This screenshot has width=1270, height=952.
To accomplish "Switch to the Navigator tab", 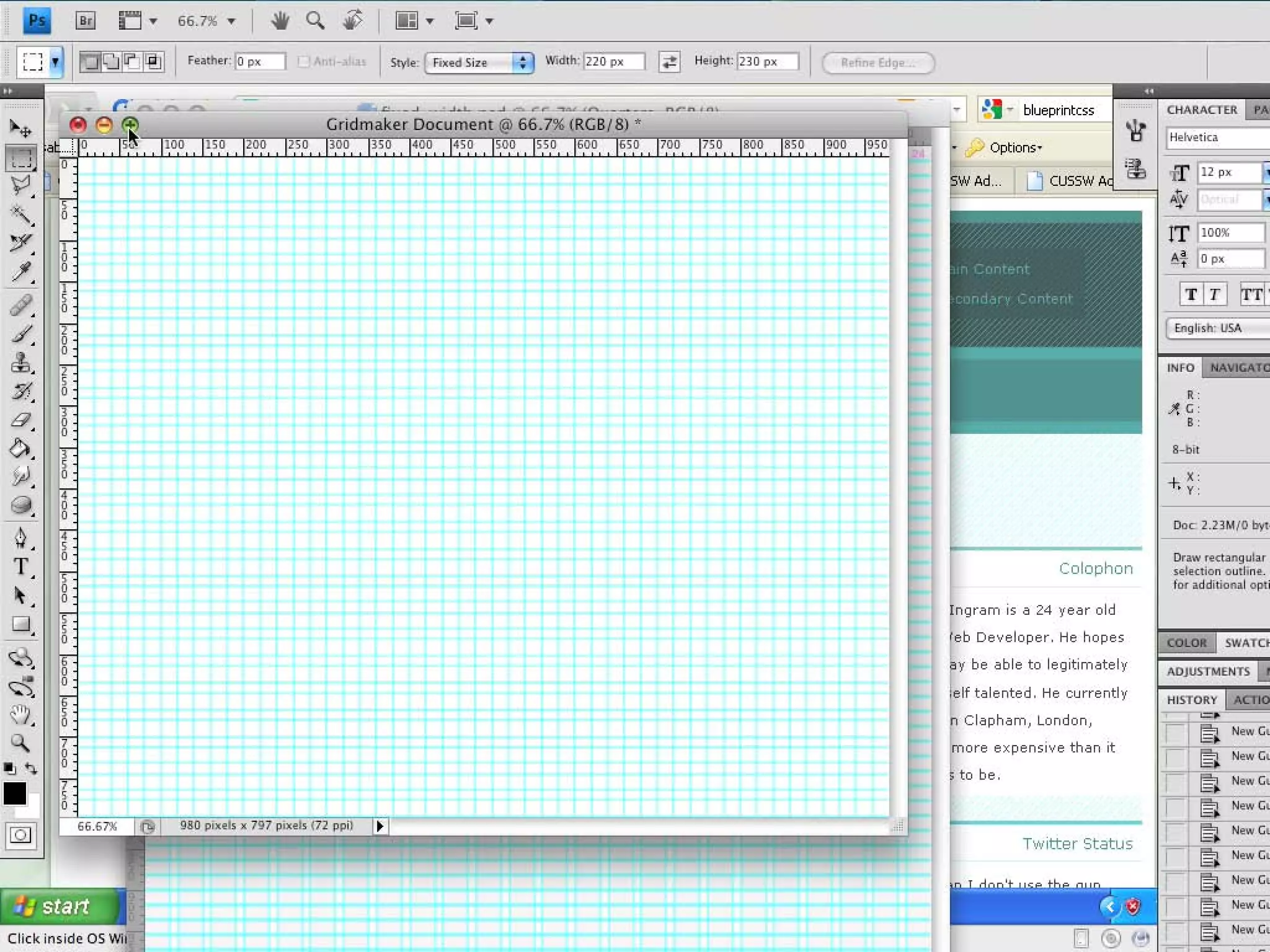I will tap(1238, 368).
